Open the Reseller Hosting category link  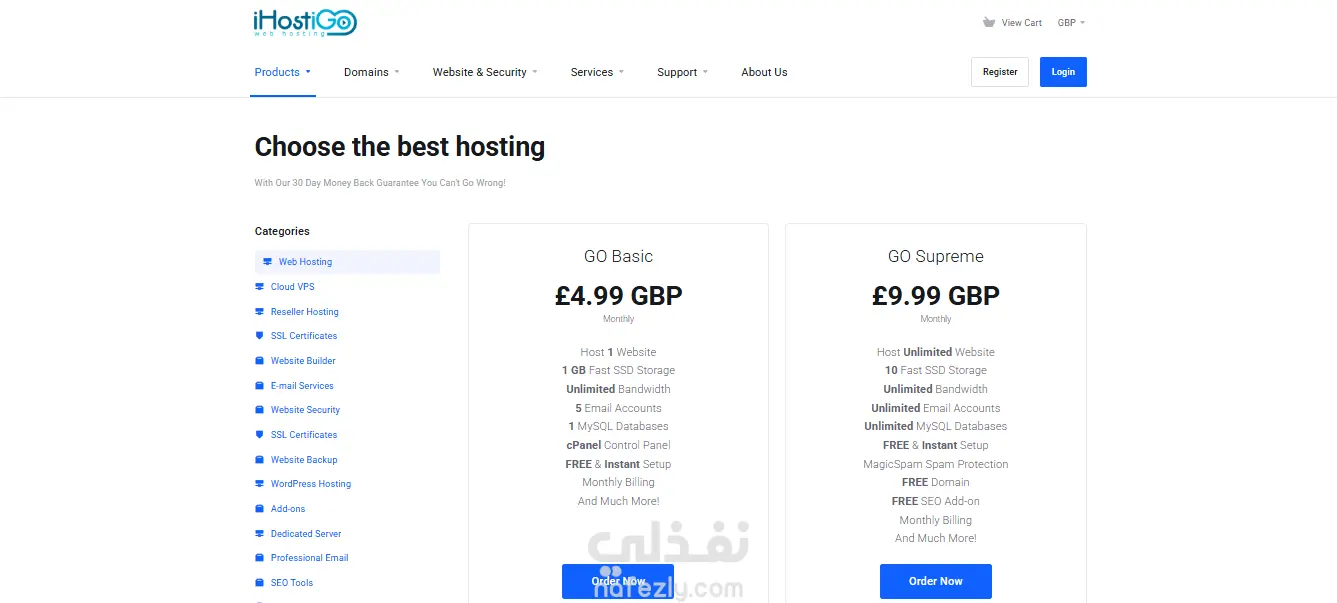click(x=304, y=312)
